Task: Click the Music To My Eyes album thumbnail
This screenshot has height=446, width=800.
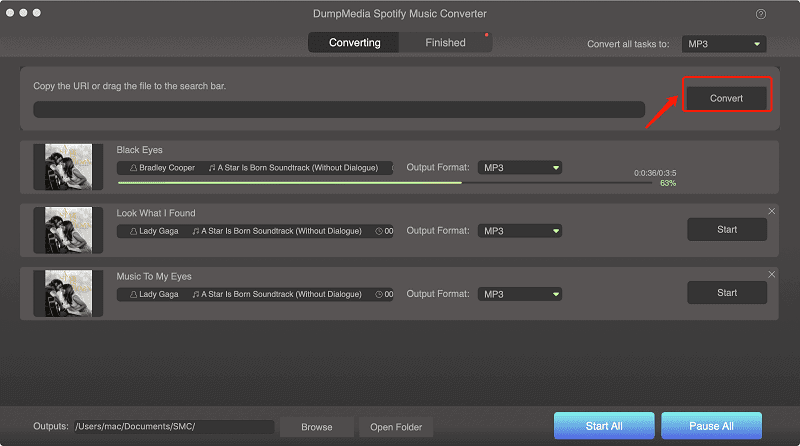Action: (68, 293)
